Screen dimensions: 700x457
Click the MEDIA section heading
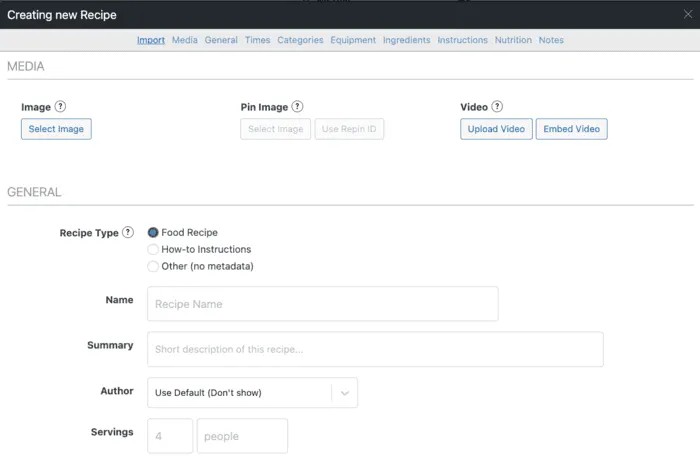(26, 66)
